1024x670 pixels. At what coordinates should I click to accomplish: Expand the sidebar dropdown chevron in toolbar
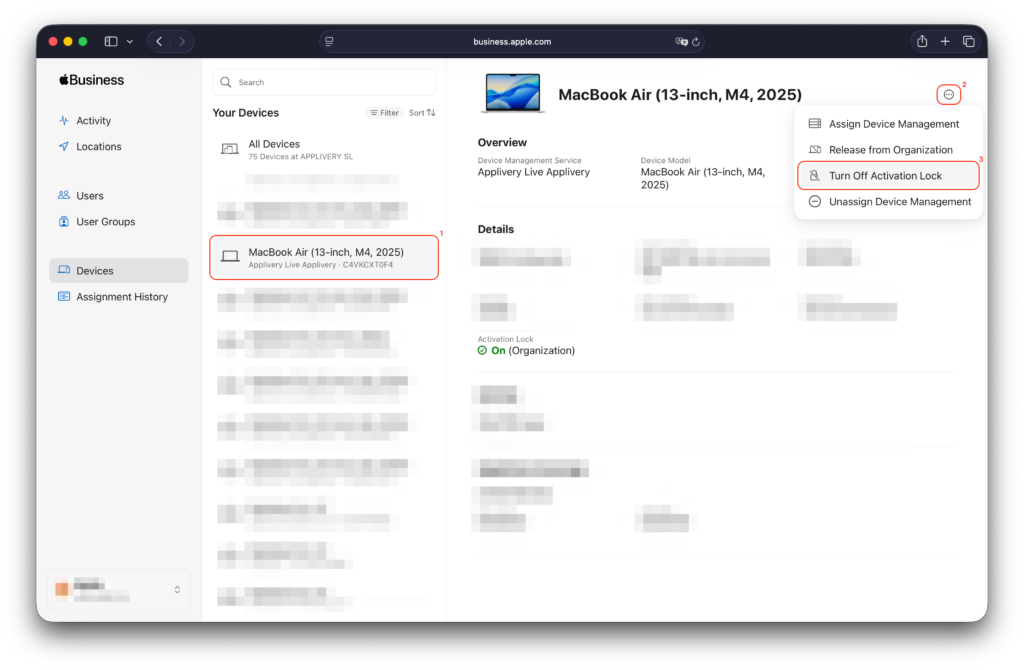pyautogui.click(x=130, y=42)
